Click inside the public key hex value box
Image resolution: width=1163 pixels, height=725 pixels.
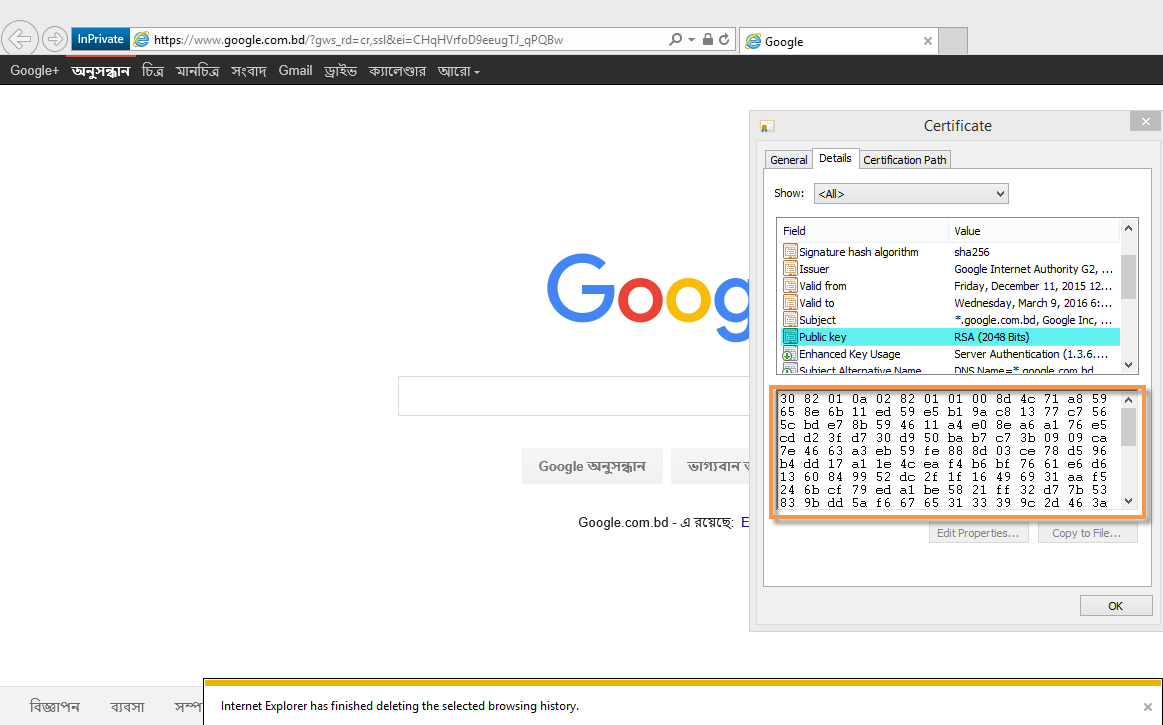click(949, 450)
